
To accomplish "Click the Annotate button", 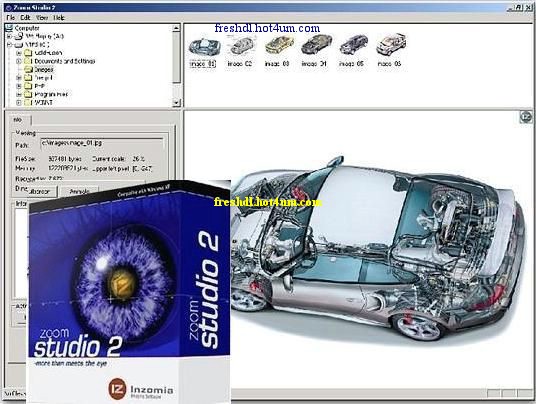I will click(79, 191).
